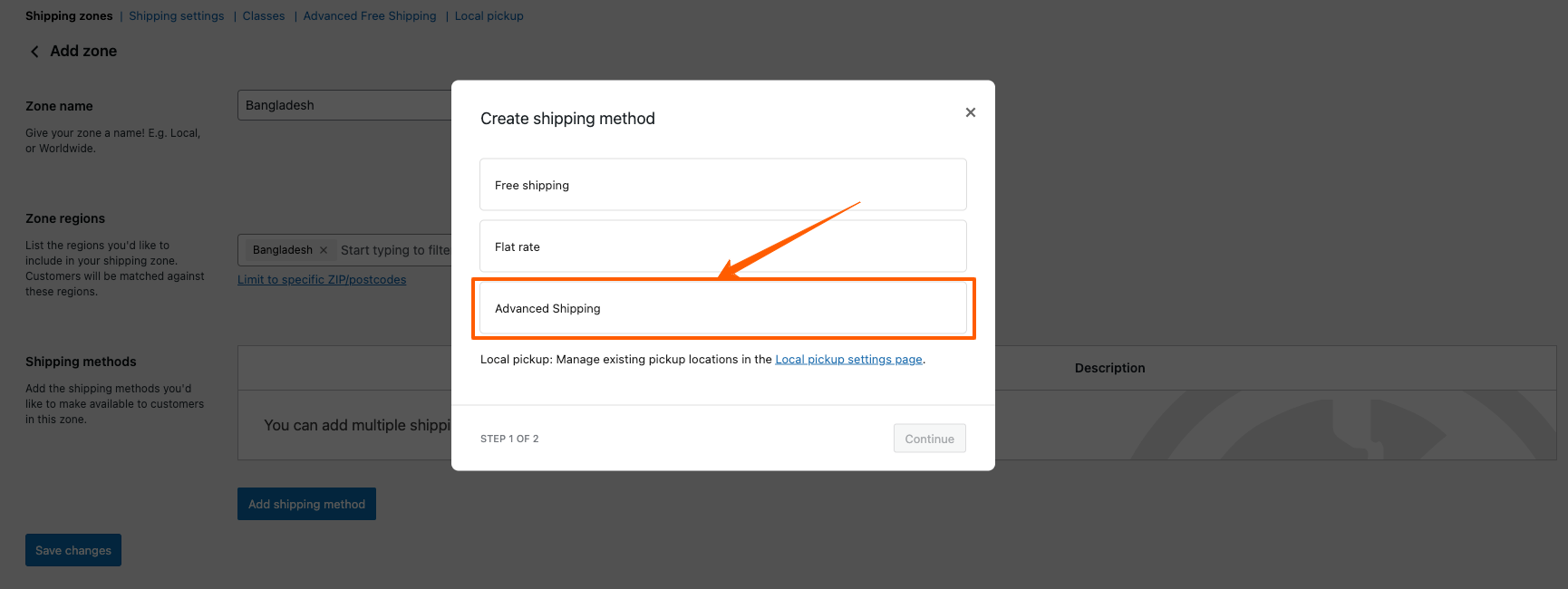Go to the Classes tab

[x=263, y=16]
